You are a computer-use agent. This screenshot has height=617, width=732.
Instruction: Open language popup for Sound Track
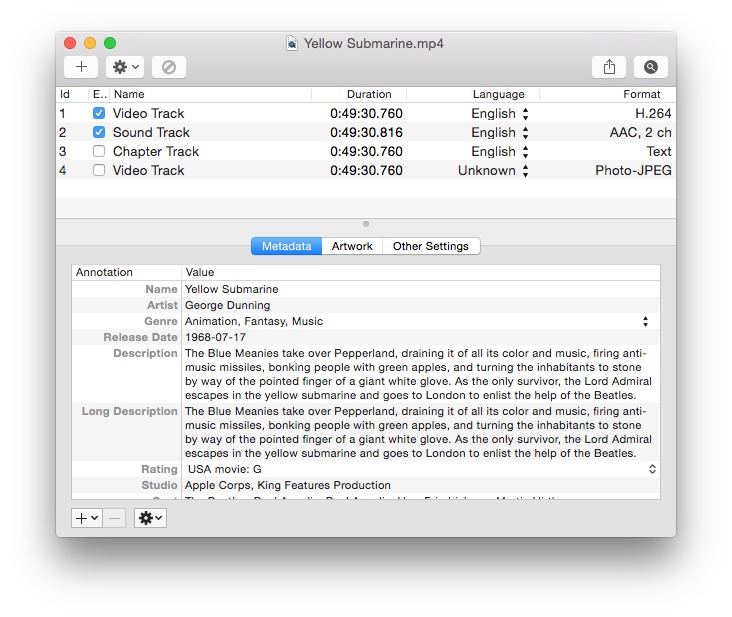[526, 133]
